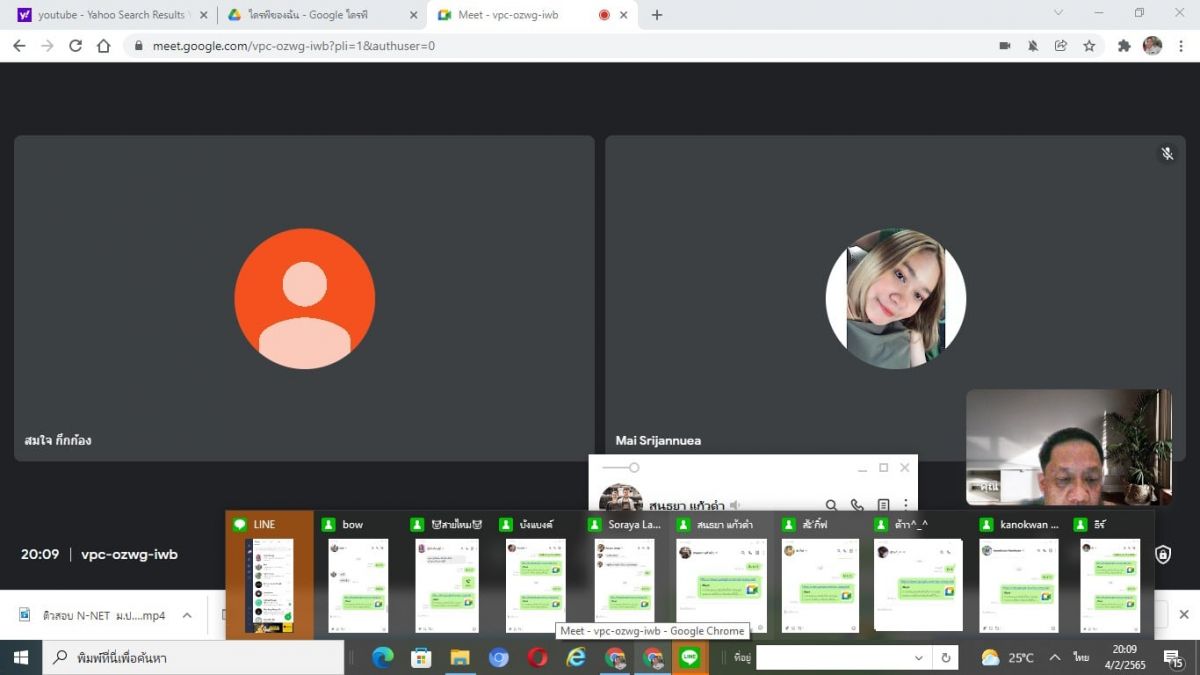Image resolution: width=1200 pixels, height=675 pixels.
Task: Bookmark this page with the star icon
Action: pyautogui.click(x=1089, y=46)
